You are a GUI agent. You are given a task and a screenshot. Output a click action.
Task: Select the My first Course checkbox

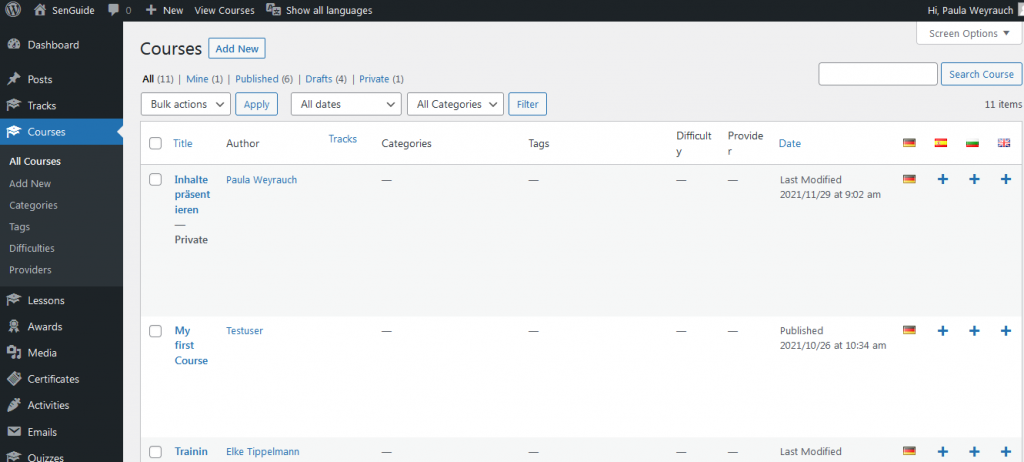tap(155, 330)
